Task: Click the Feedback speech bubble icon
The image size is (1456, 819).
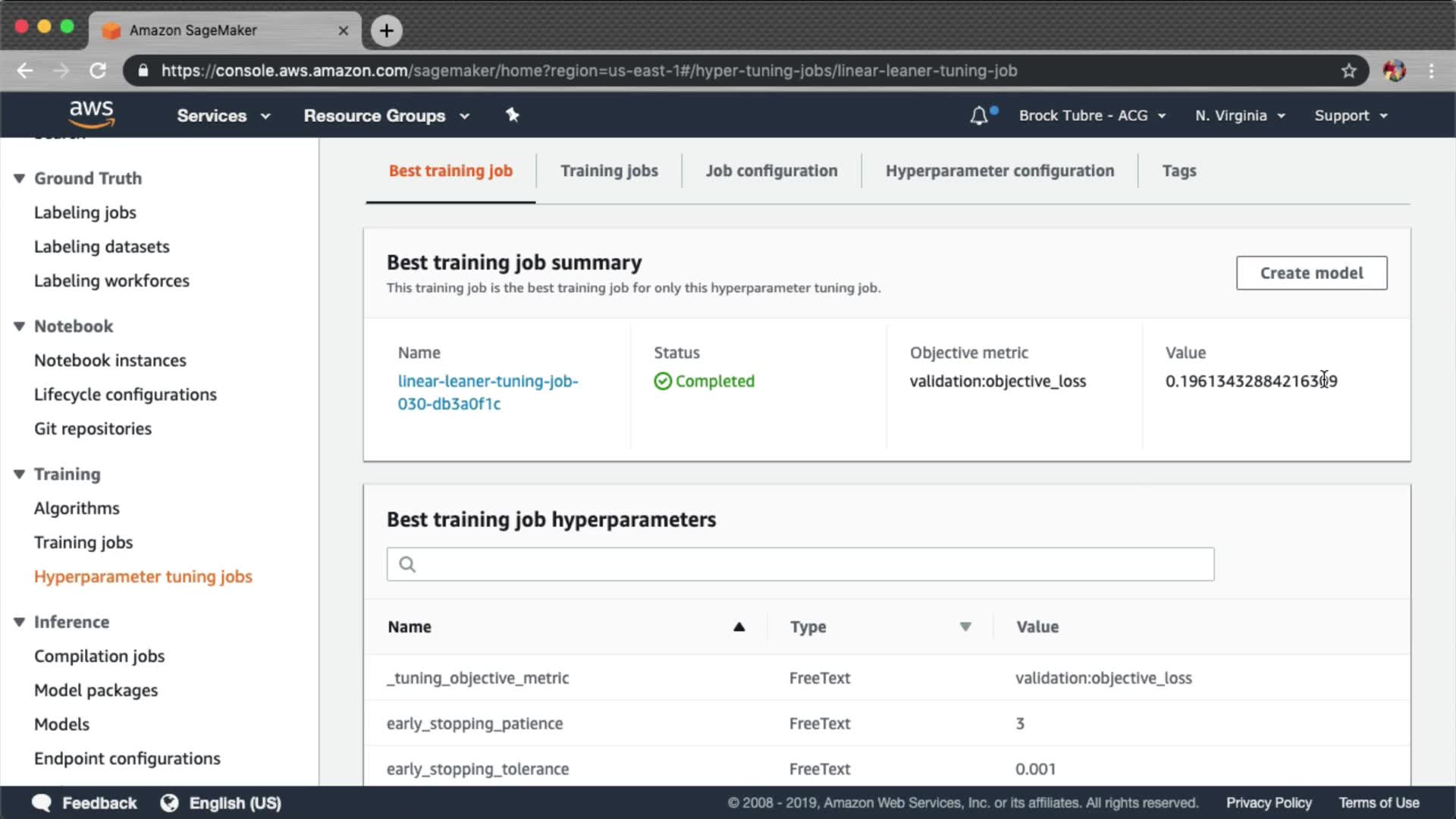Action: tap(42, 803)
